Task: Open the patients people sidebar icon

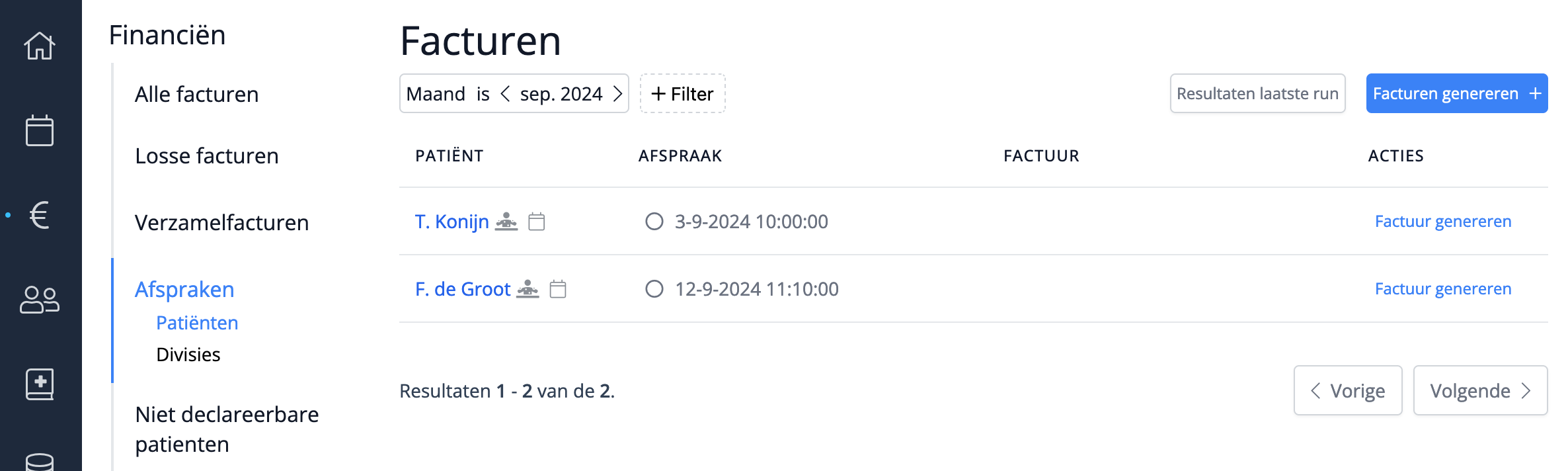Action: click(x=40, y=300)
